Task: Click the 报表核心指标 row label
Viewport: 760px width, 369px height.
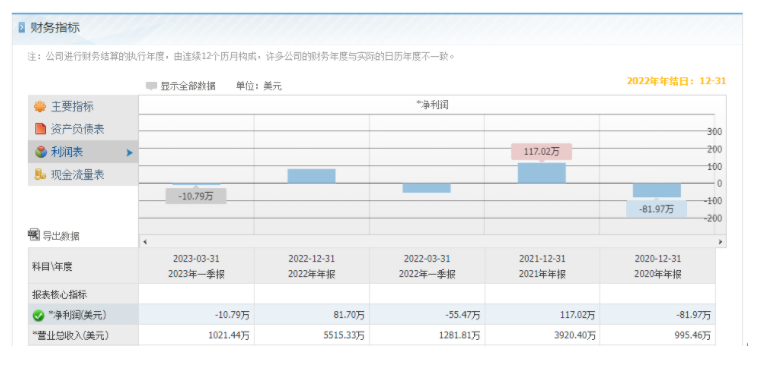Action: 59,294
